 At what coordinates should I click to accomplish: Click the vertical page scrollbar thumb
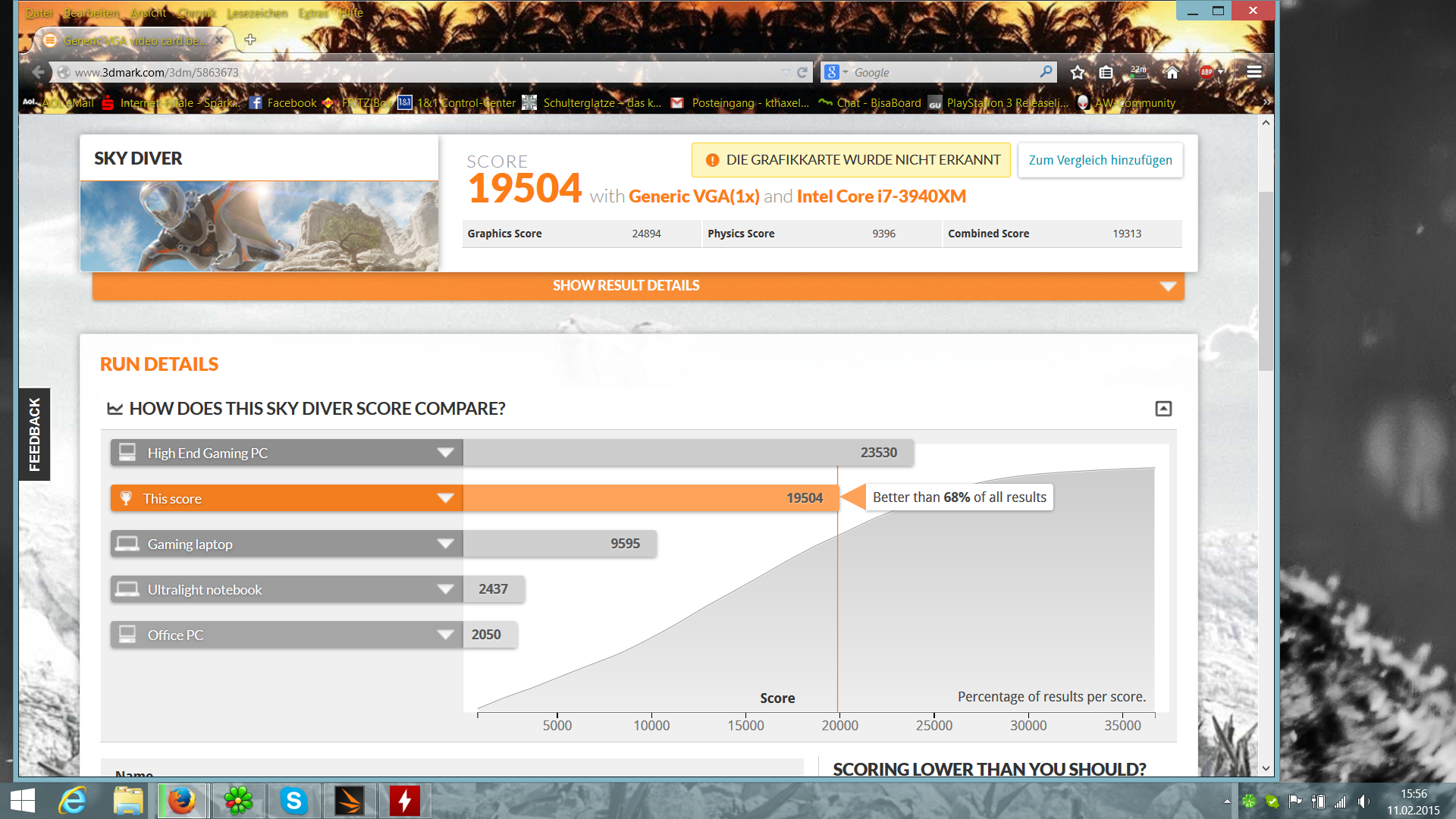pyautogui.click(x=1266, y=281)
